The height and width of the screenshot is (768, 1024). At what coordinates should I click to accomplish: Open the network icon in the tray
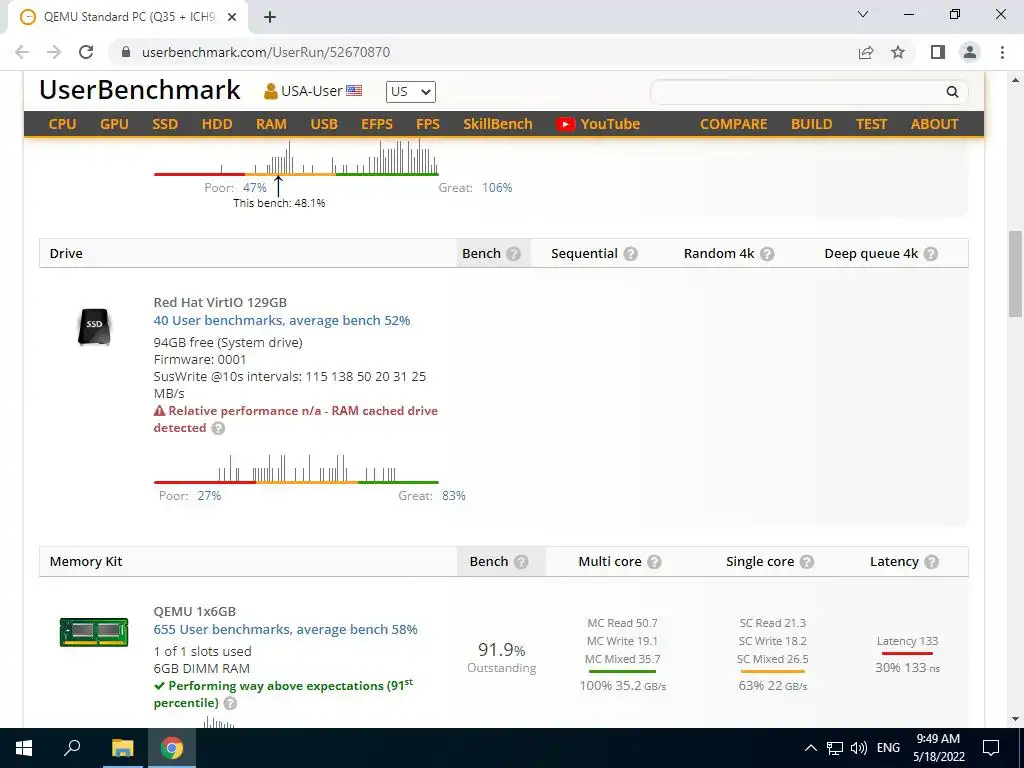click(835, 748)
